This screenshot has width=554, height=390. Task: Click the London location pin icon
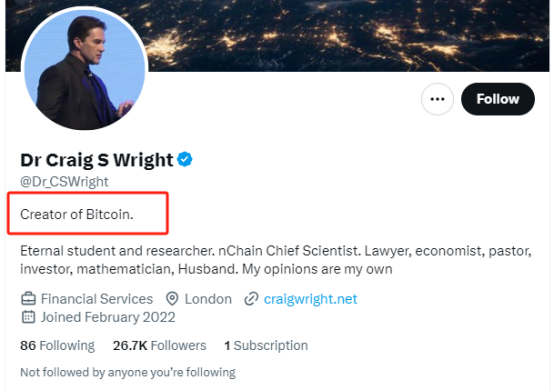(x=172, y=299)
